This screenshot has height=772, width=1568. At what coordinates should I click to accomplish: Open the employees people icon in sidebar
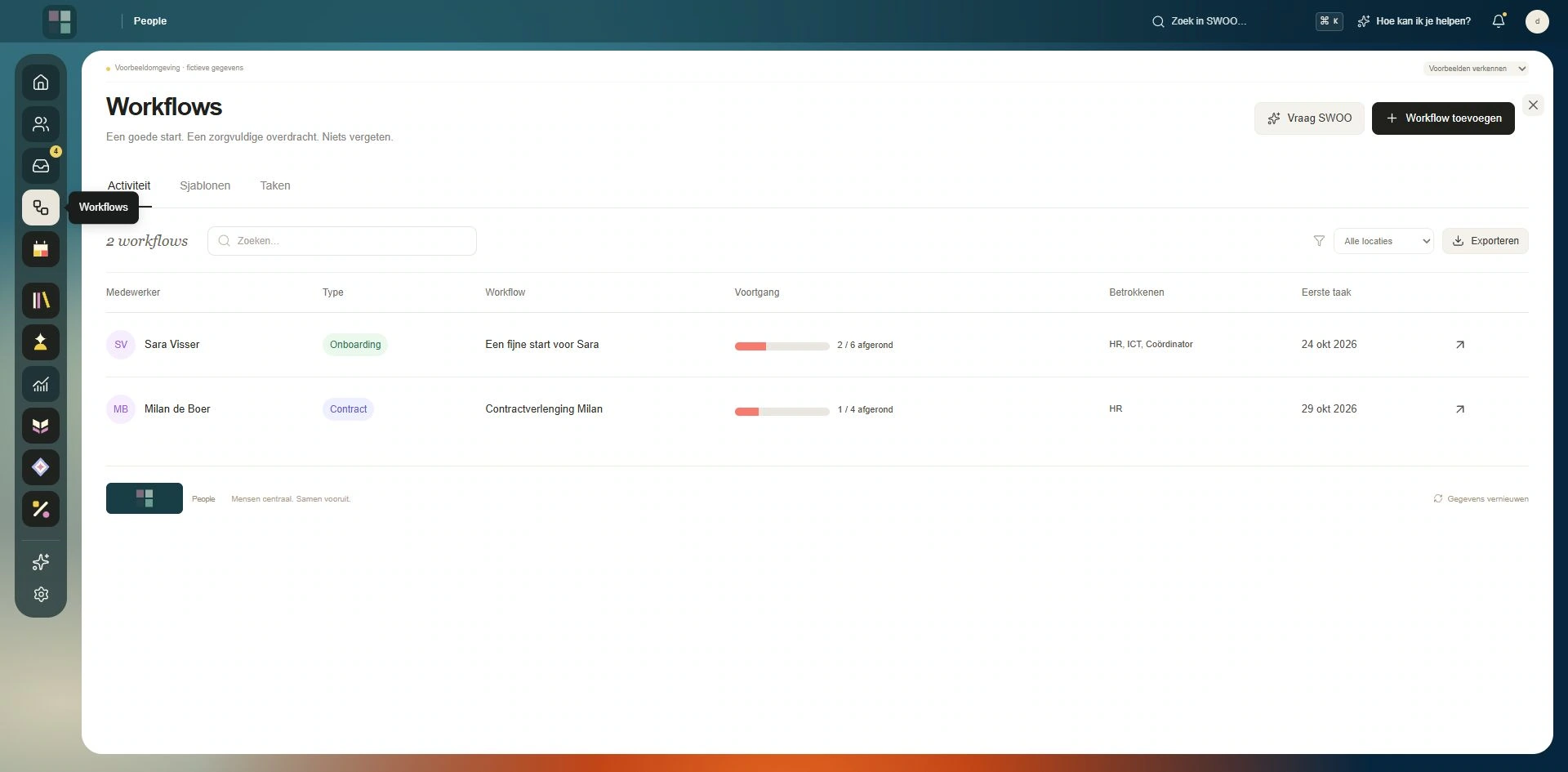41,124
